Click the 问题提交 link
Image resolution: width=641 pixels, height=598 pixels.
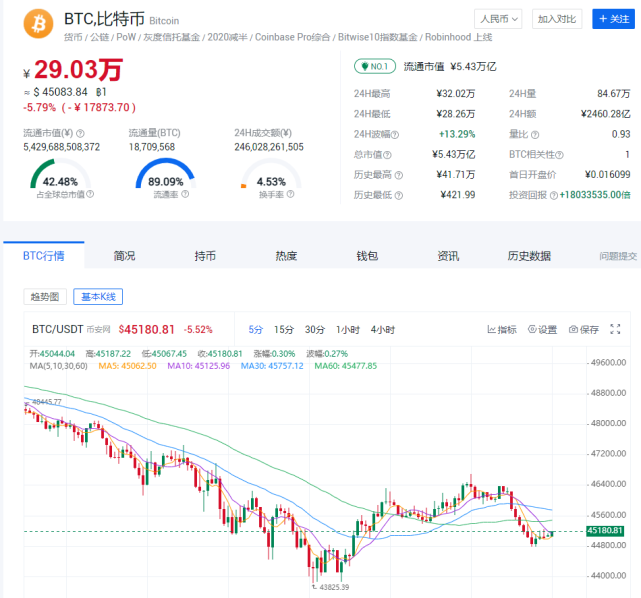[x=618, y=256]
